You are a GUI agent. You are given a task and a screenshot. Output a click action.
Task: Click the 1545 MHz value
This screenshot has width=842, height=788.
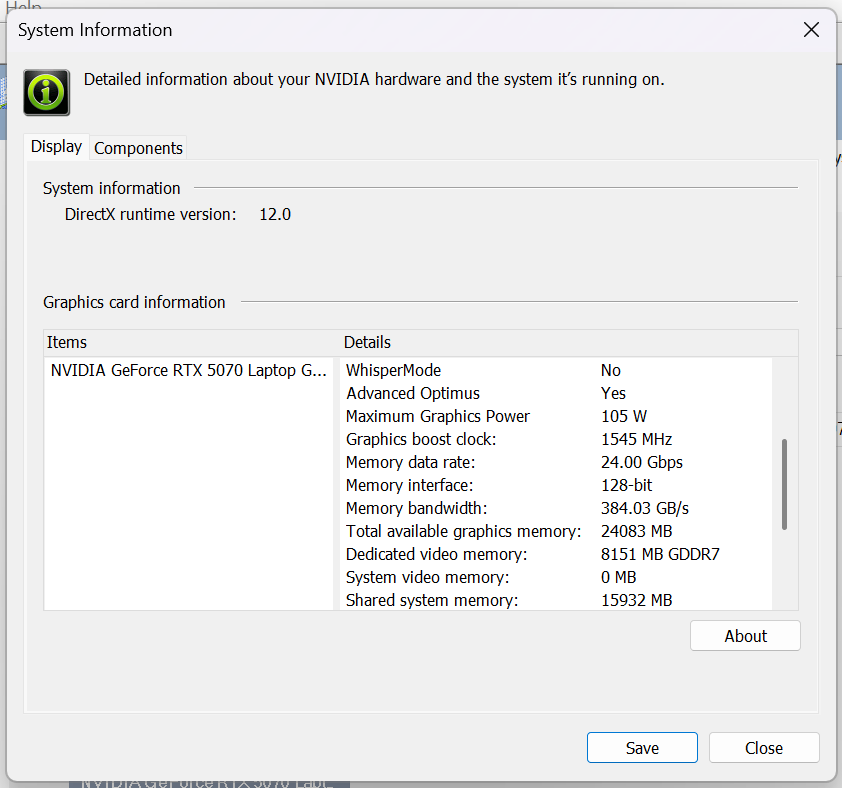(636, 439)
